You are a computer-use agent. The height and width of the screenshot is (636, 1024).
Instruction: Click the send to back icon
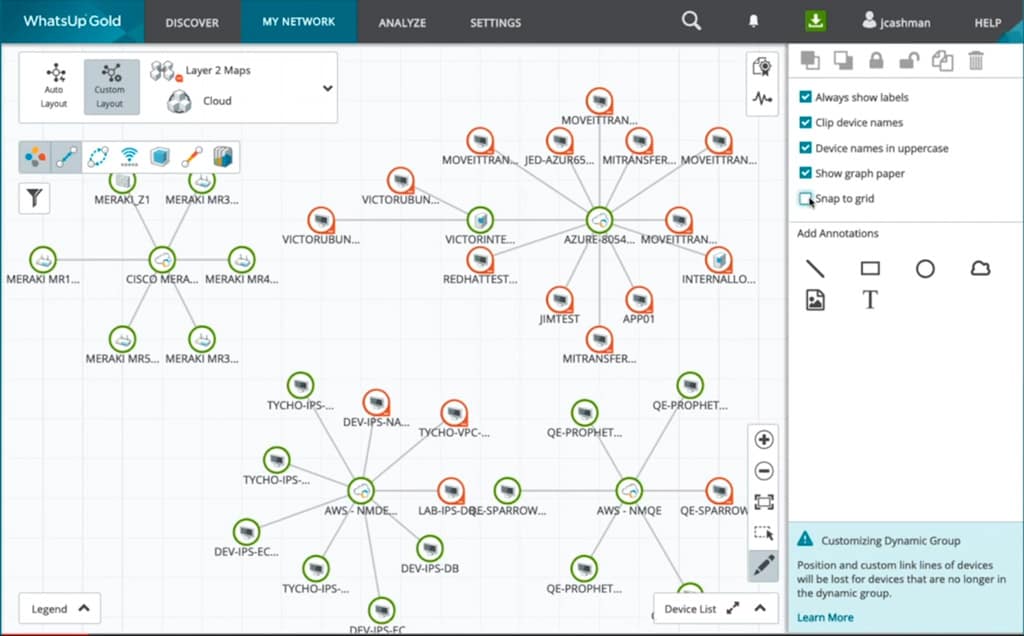coord(843,61)
